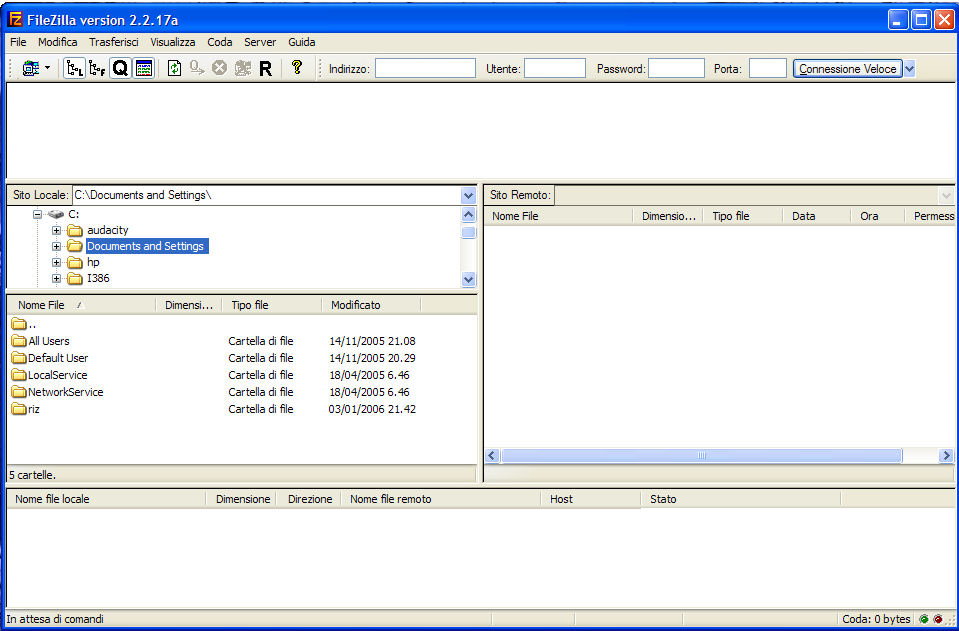959x631 pixels.
Task: Sort local files by Modificato column
Action: click(x=371, y=304)
